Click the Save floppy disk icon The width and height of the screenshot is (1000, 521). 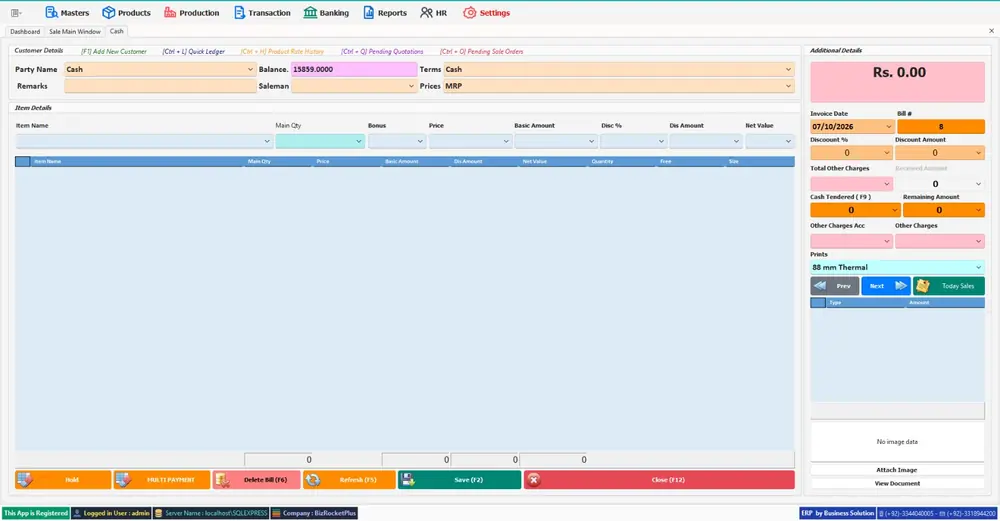[408, 480]
